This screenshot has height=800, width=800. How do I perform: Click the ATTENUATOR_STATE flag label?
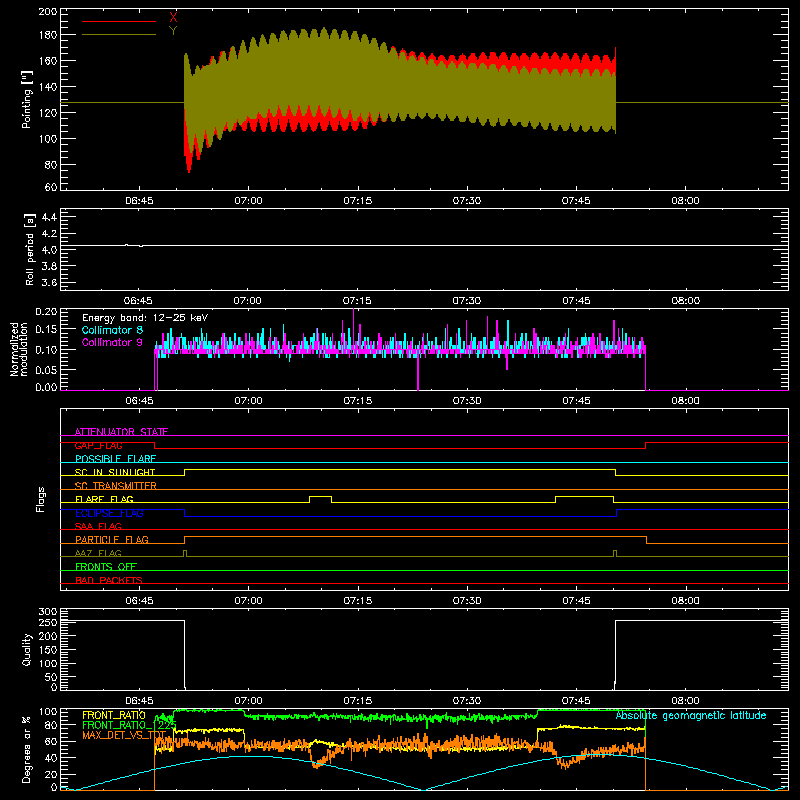coord(121,432)
